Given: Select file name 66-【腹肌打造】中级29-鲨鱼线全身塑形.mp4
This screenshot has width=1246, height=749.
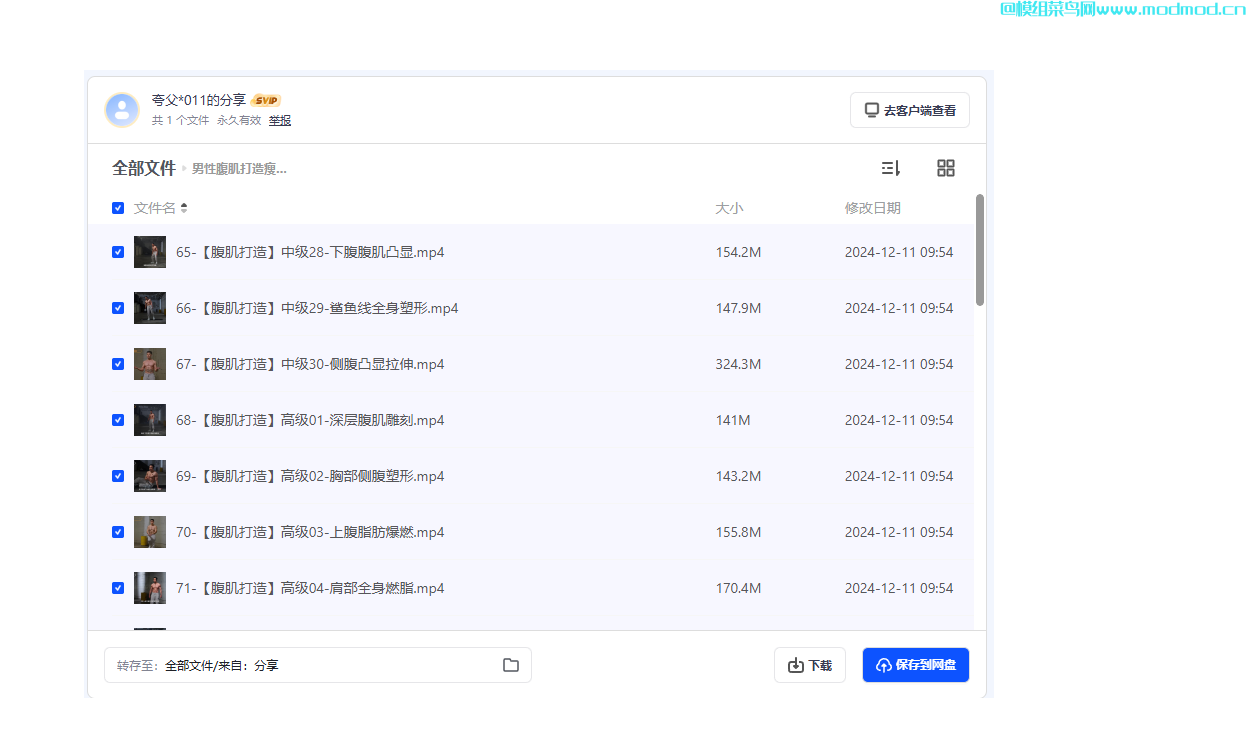Looking at the screenshot, I should click(317, 308).
